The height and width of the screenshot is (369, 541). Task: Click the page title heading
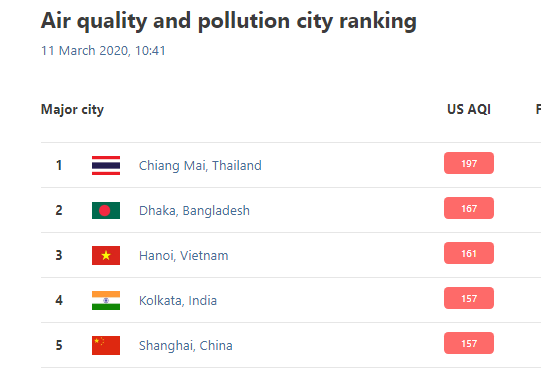(229, 21)
